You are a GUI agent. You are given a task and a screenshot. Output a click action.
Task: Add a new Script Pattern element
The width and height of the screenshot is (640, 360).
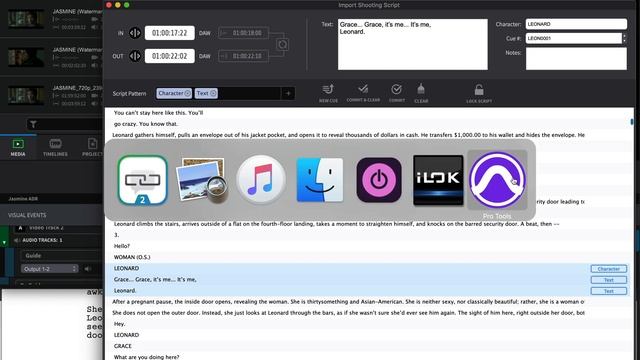point(288,93)
